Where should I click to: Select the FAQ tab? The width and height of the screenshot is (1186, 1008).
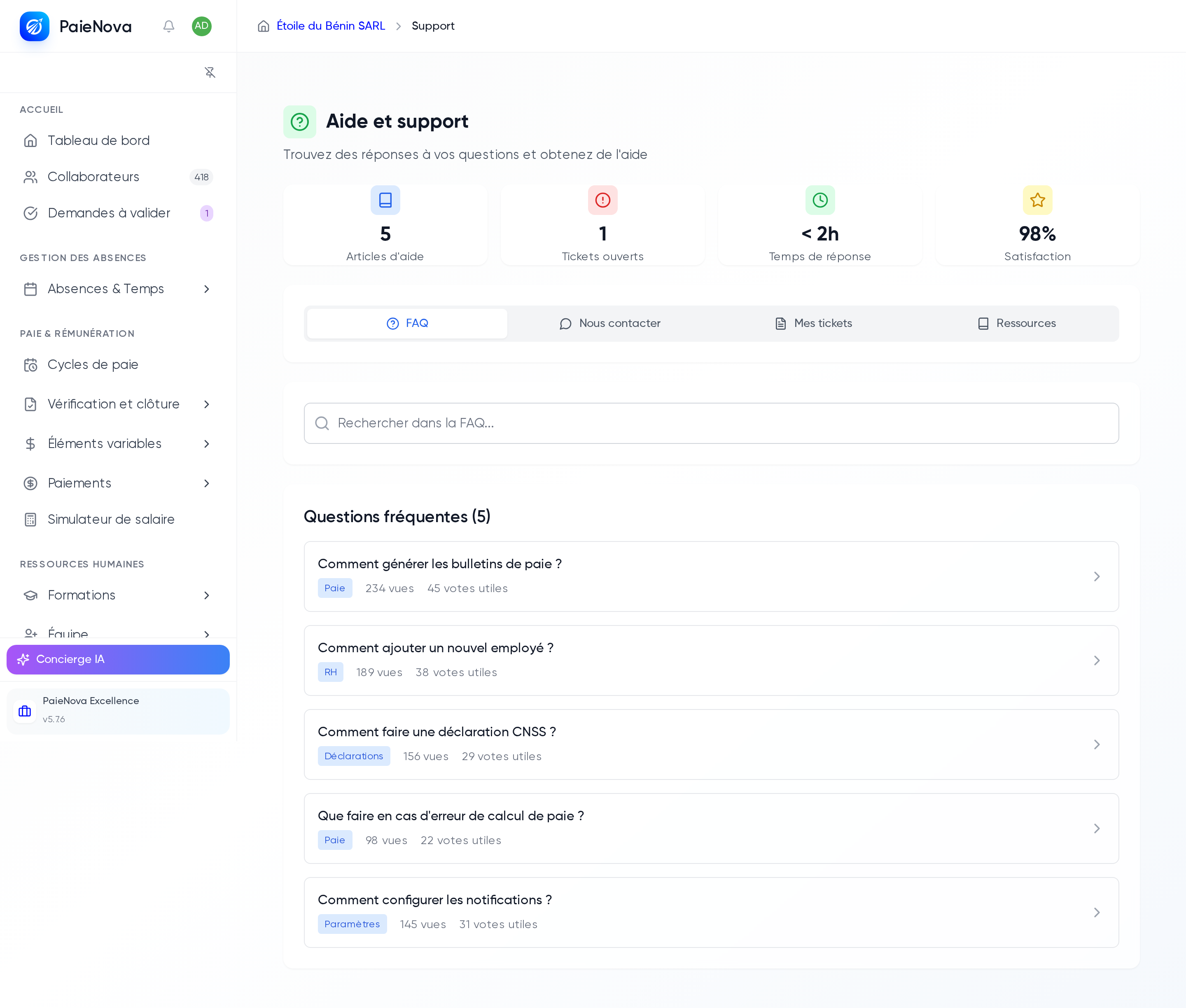click(407, 323)
